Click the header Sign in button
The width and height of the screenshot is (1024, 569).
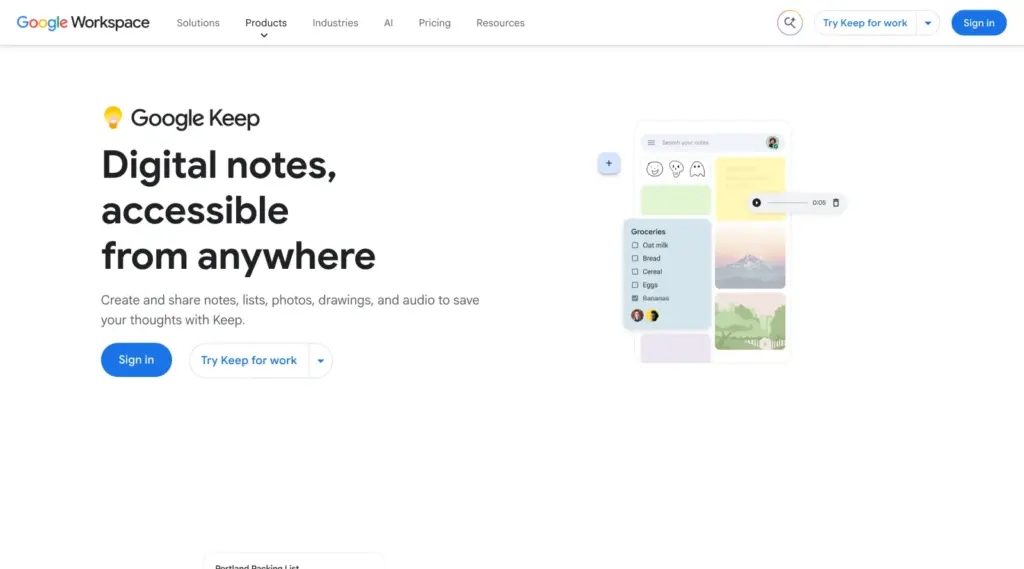pyautogui.click(x=978, y=23)
